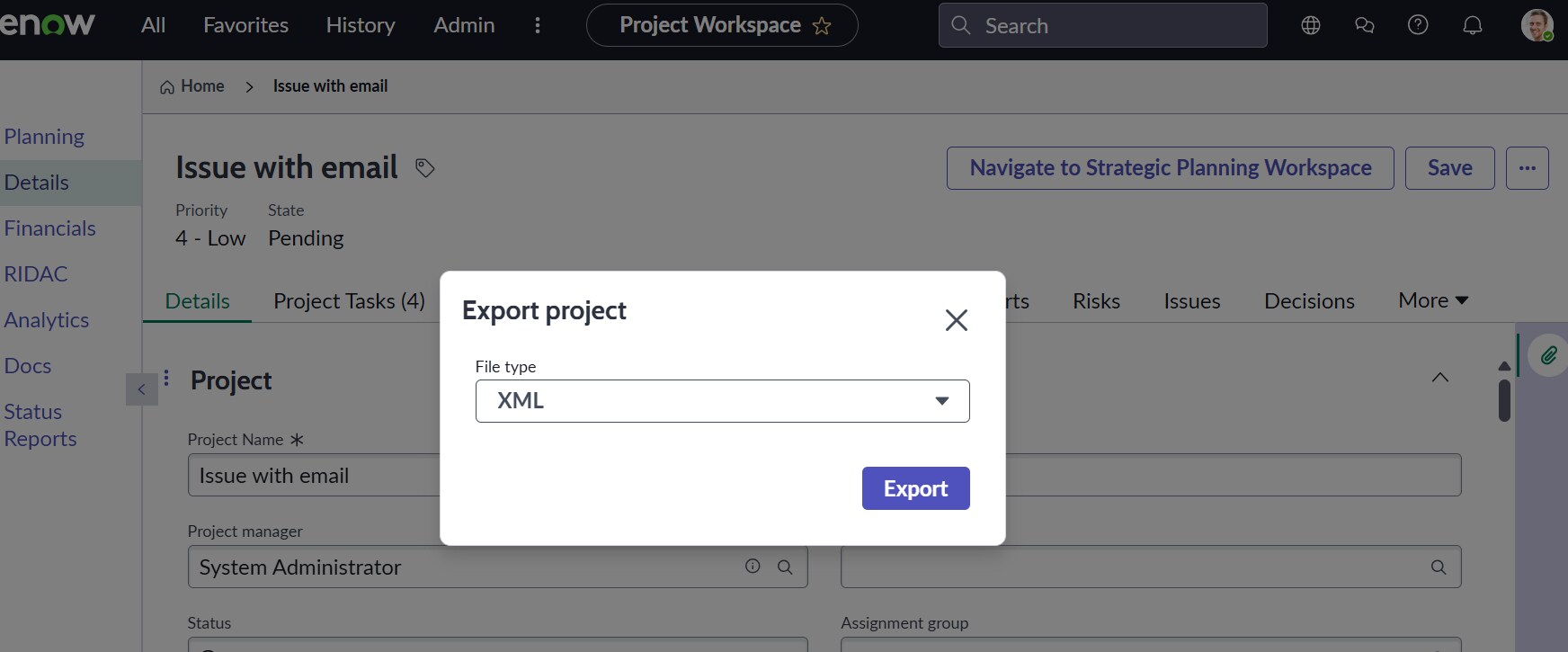Viewport: 1568px width, 652px height.
Task: Click the Home breadcrumb icon
Action: pos(167,87)
